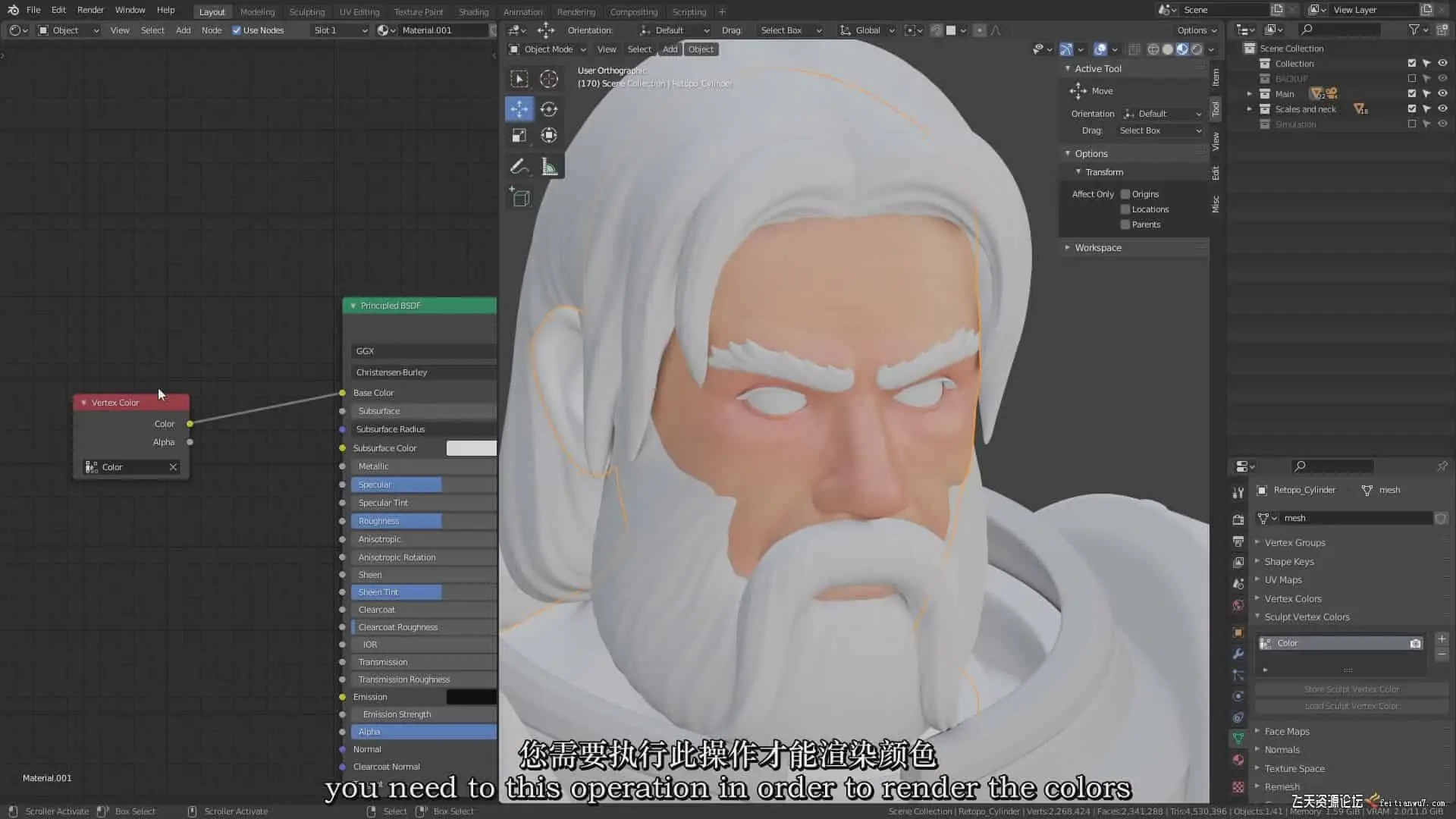
Task: Open the Modifiers wrench properties tab
Action: [x=1238, y=654]
